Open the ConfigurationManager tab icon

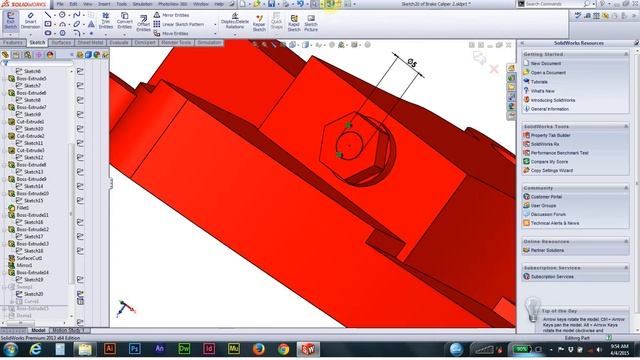pyautogui.click(x=27, y=55)
